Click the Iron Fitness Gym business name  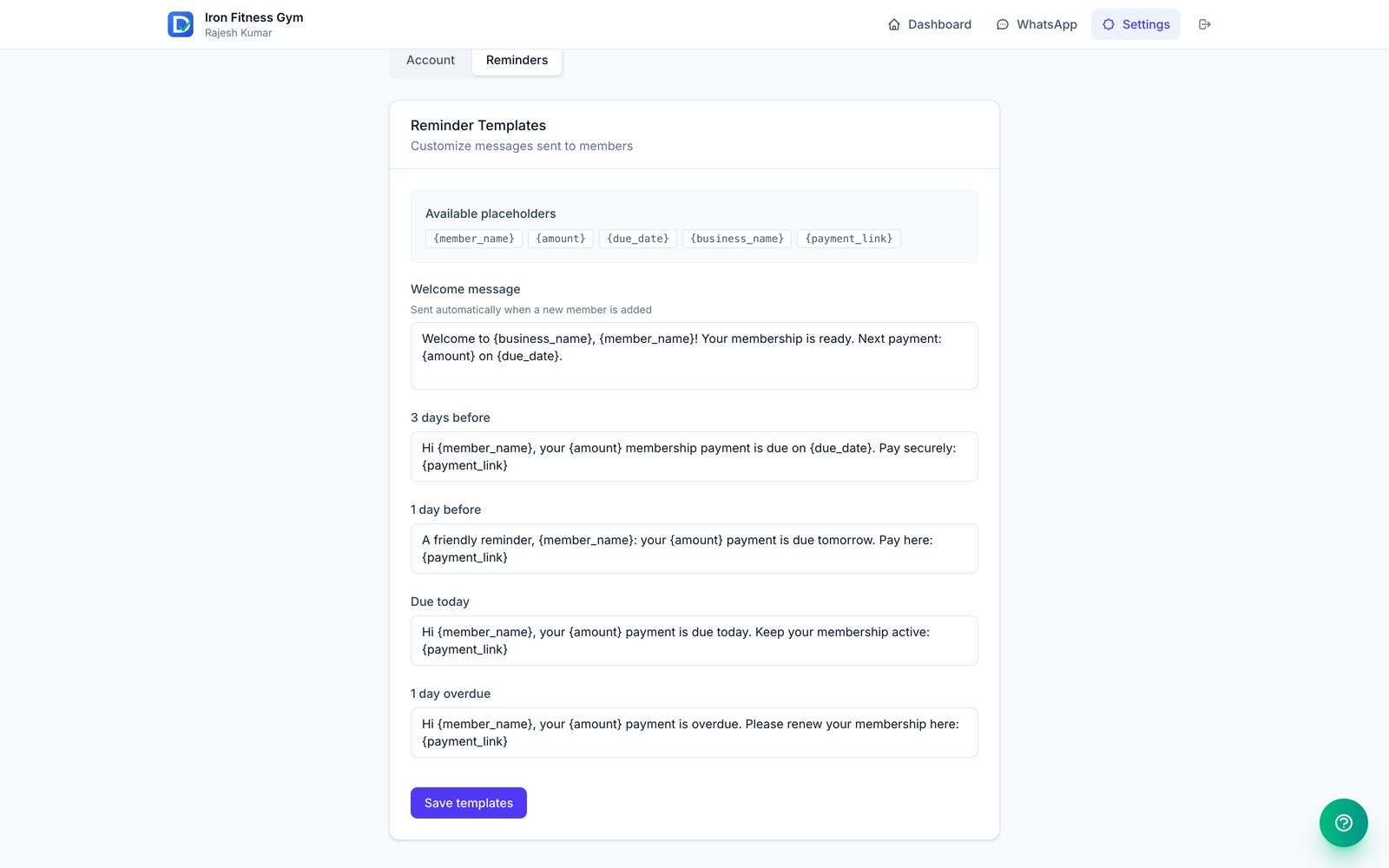point(254,17)
